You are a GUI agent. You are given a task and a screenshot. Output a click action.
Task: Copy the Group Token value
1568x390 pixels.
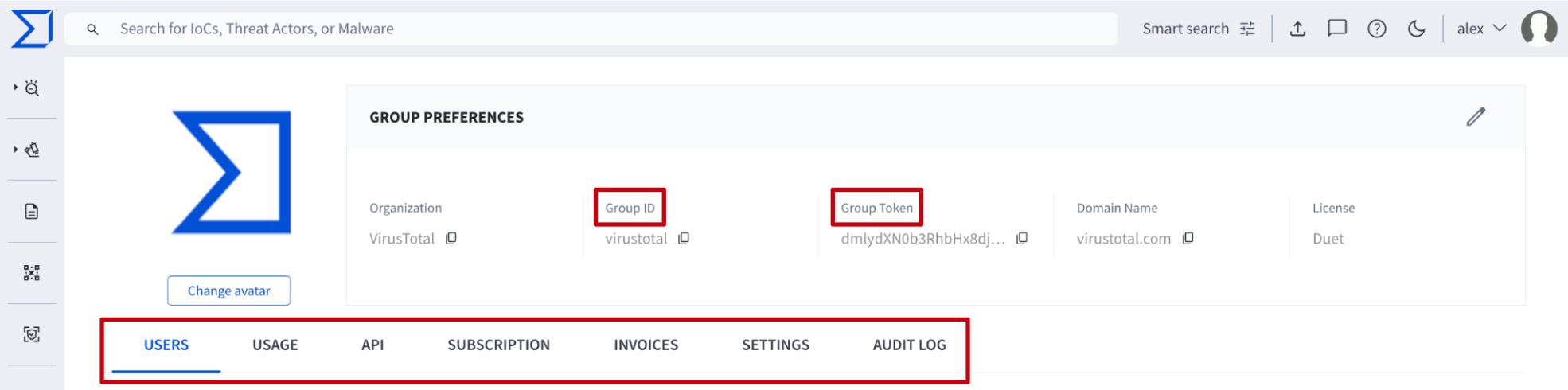[x=1022, y=238]
